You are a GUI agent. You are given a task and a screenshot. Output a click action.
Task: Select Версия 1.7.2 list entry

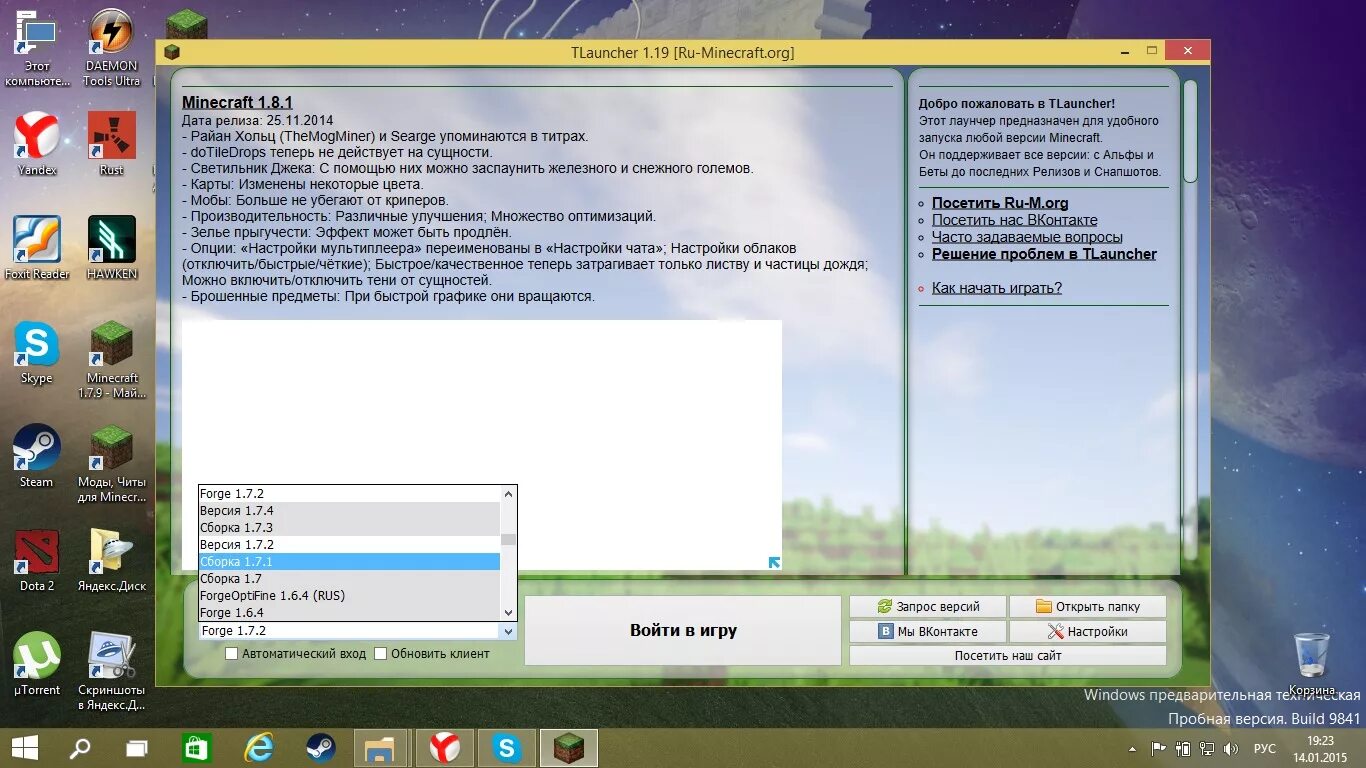click(349, 545)
